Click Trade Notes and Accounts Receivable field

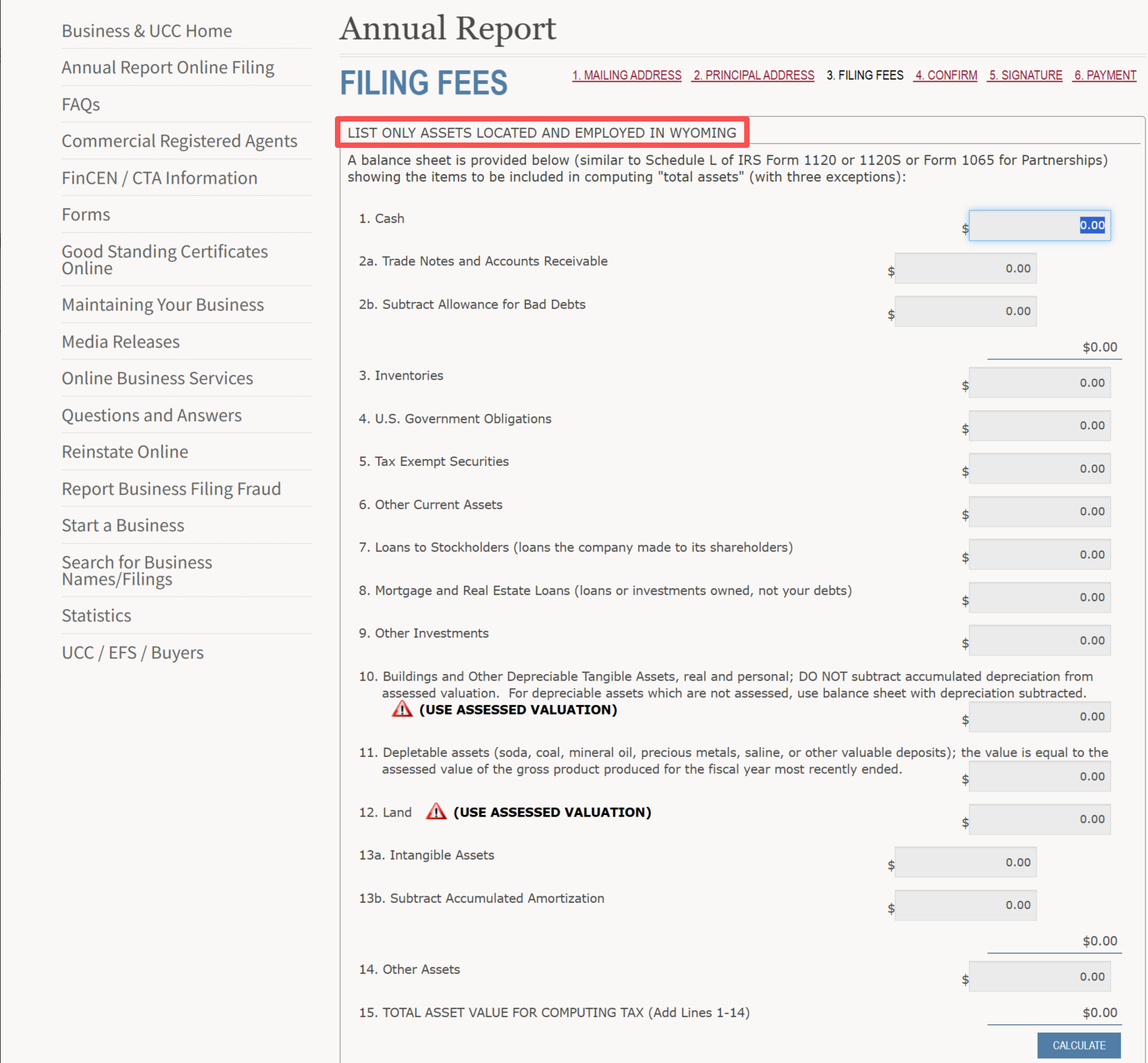coord(966,268)
